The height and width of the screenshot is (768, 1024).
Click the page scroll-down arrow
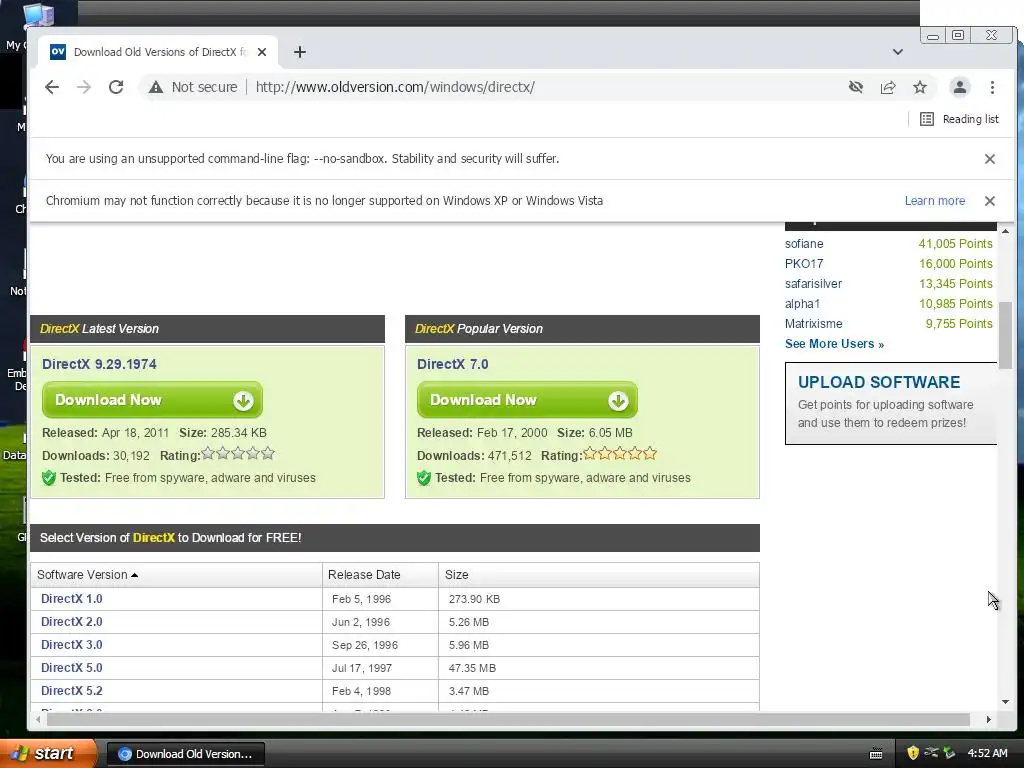tap(1005, 702)
